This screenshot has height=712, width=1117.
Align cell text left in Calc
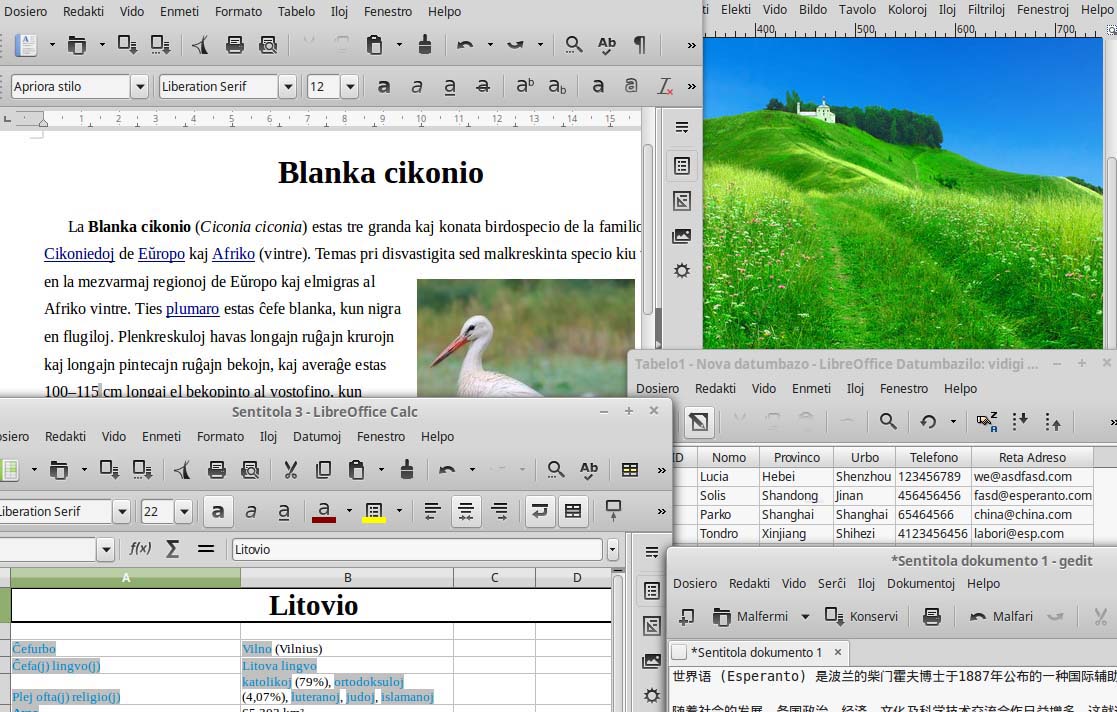[432, 511]
